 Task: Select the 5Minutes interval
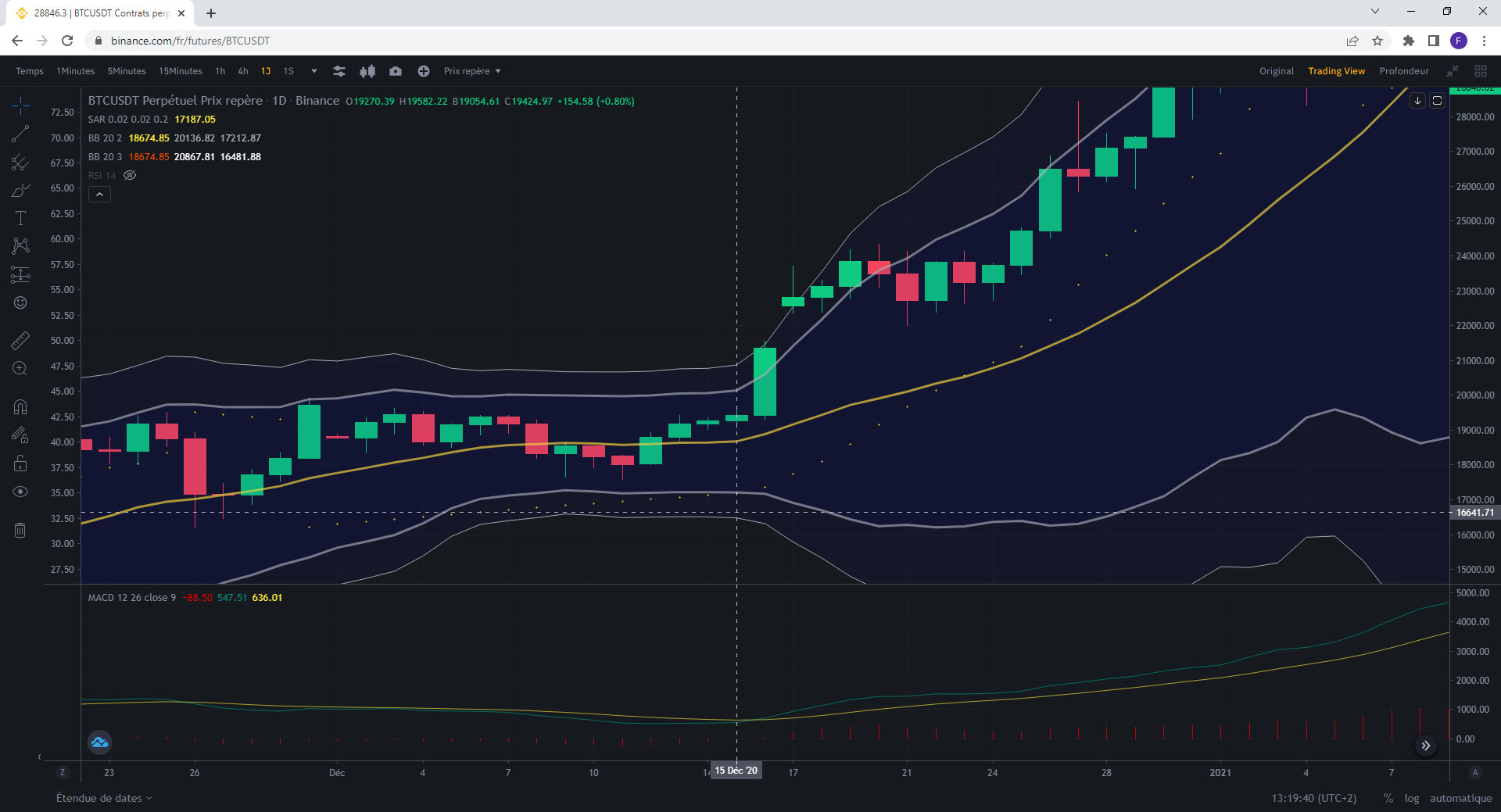[x=127, y=71]
